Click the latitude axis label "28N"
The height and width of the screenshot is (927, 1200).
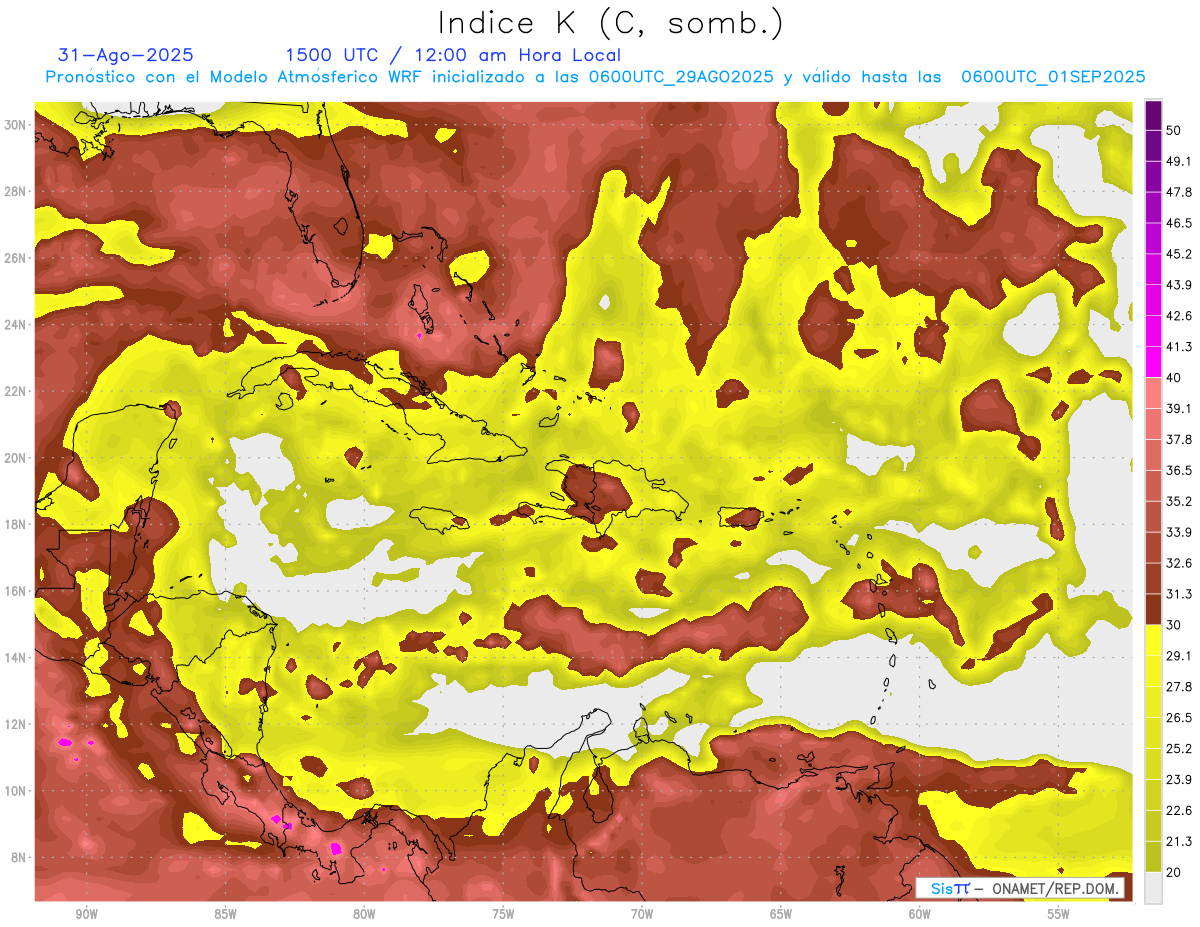[x=17, y=191]
